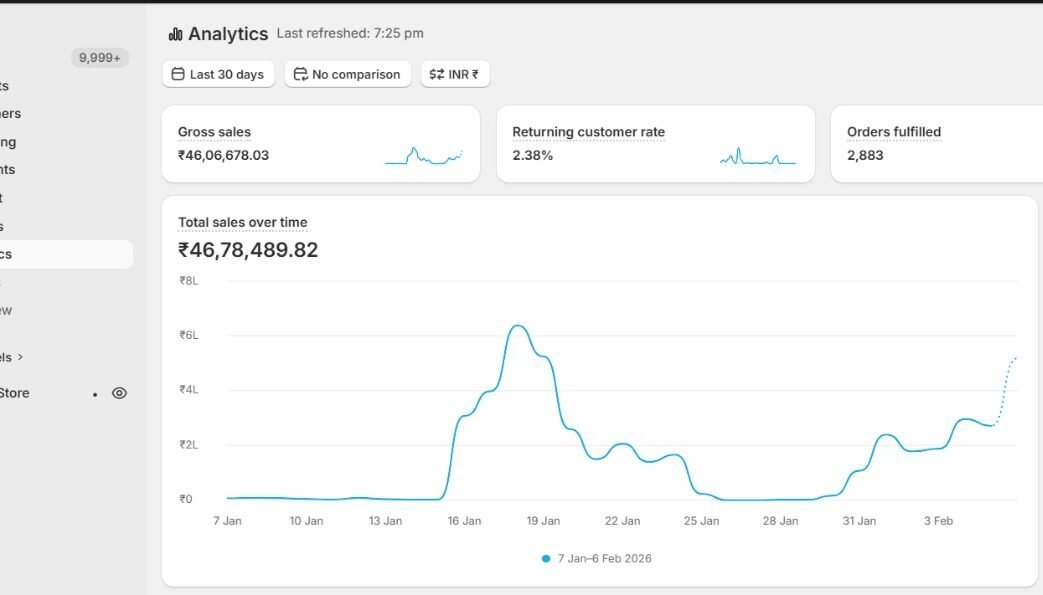The image size is (1043, 595).
Task: Toggle the eye icon next to Store
Action: coord(119,393)
